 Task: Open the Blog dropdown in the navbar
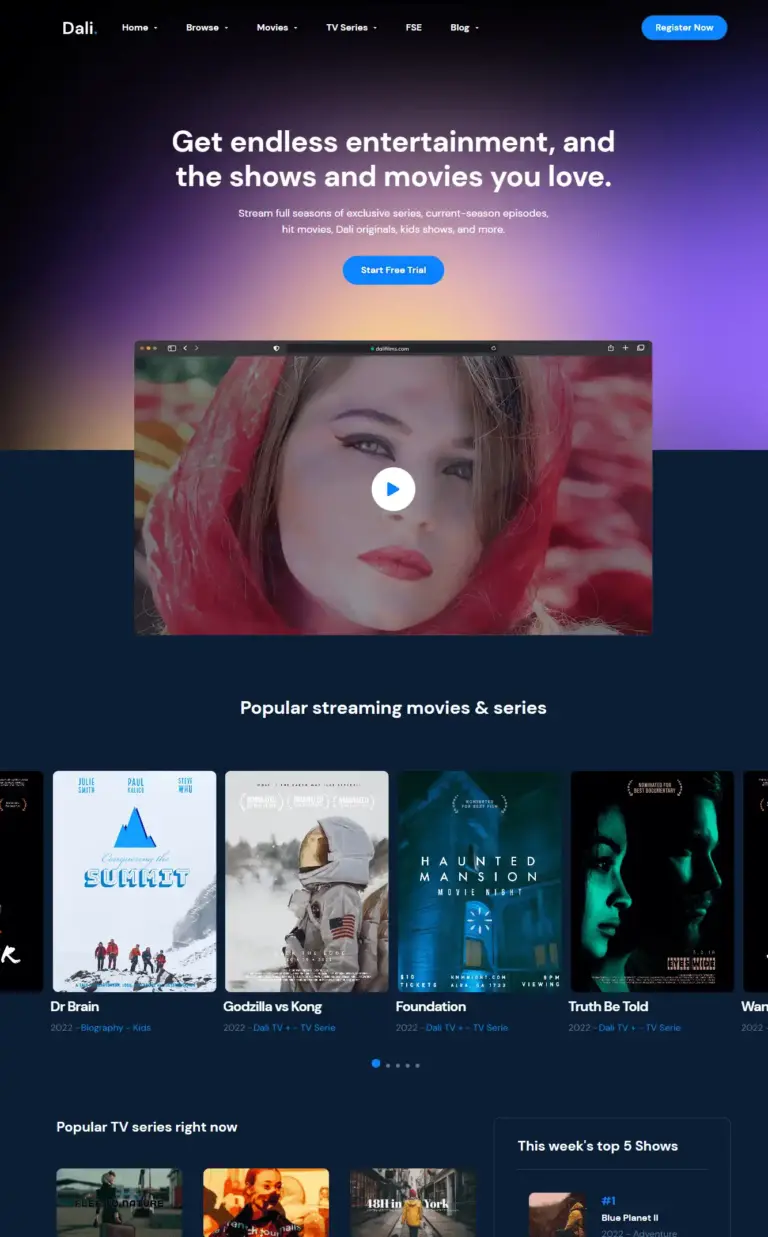pyautogui.click(x=464, y=28)
